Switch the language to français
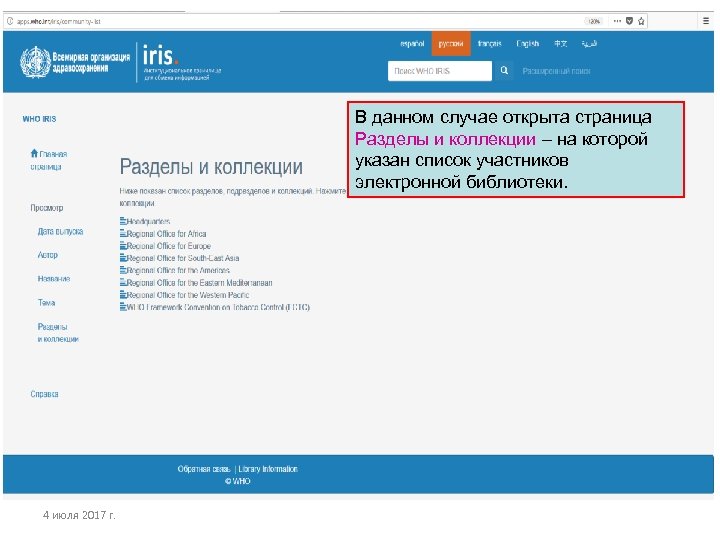 coord(489,44)
